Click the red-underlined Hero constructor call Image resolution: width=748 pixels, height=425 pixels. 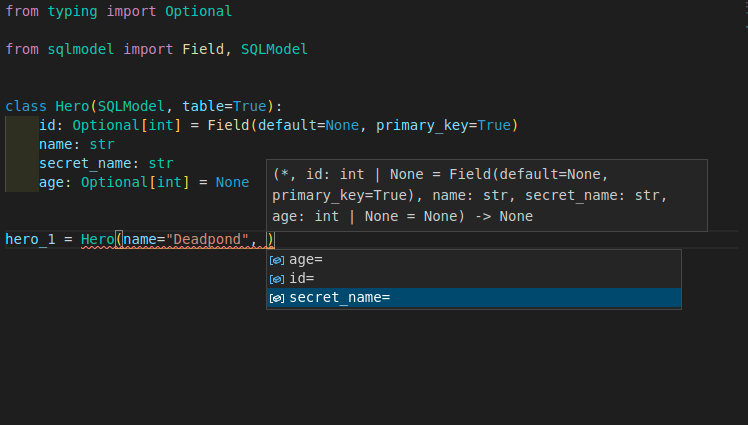coord(98,240)
